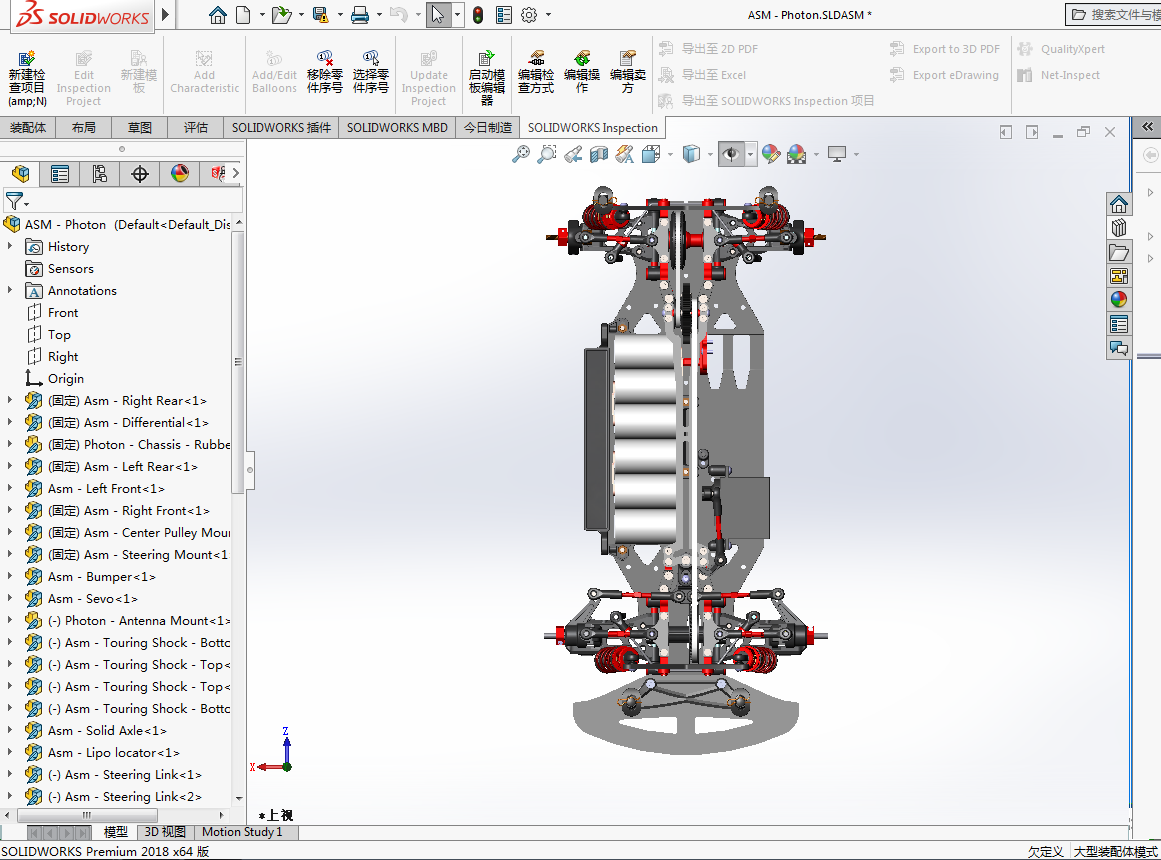The image size is (1161, 860).
Task: Click the search files input field
Action: [x=1118, y=15]
